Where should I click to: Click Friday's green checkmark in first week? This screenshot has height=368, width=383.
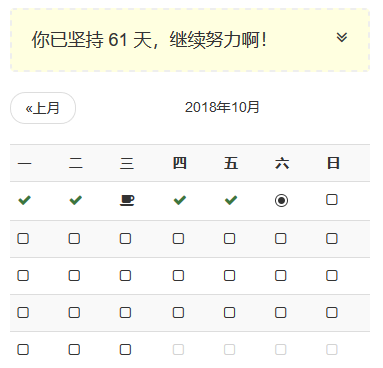pyautogui.click(x=231, y=200)
